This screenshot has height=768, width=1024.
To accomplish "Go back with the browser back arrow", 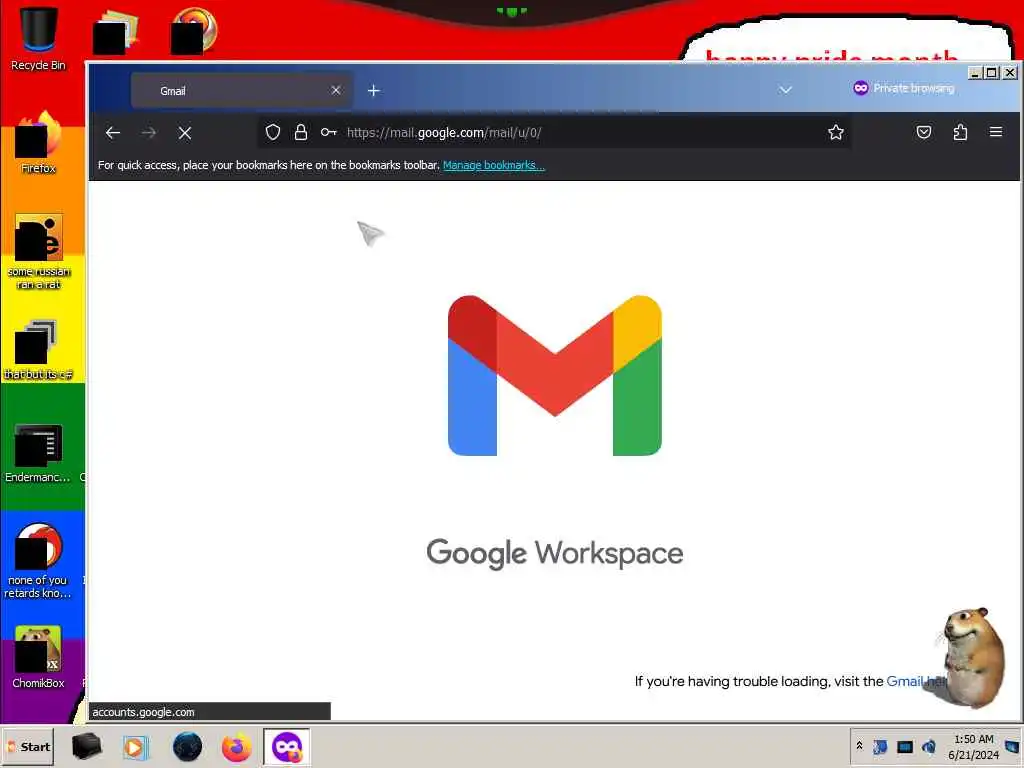I will click(113, 133).
